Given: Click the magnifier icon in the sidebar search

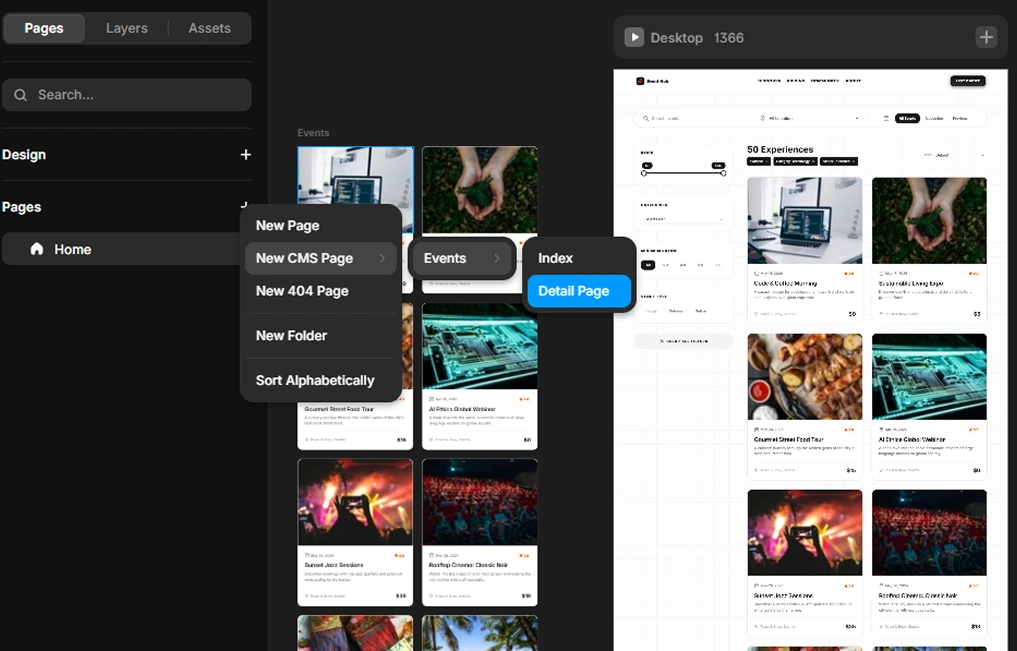Looking at the screenshot, I should (x=21, y=95).
